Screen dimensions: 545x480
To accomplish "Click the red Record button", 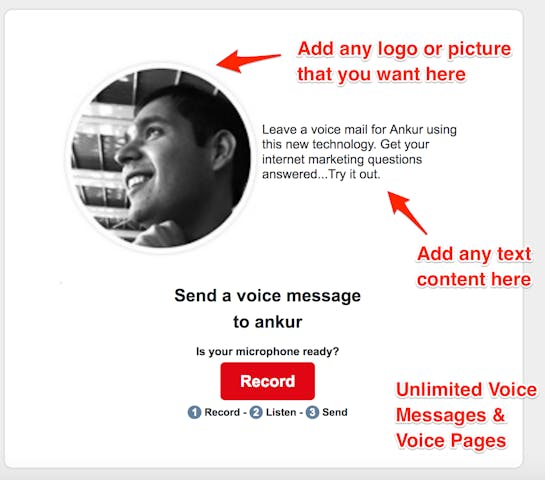I will [x=267, y=381].
